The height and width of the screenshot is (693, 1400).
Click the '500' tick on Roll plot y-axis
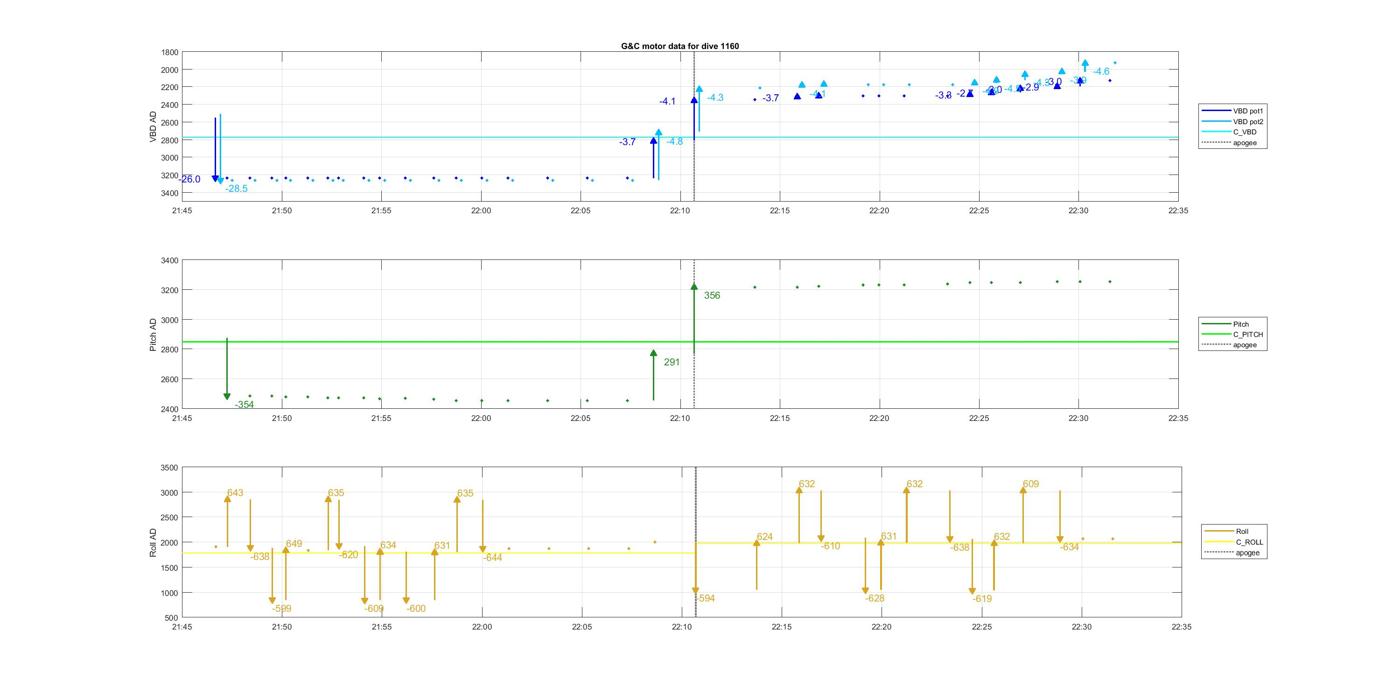172,618
